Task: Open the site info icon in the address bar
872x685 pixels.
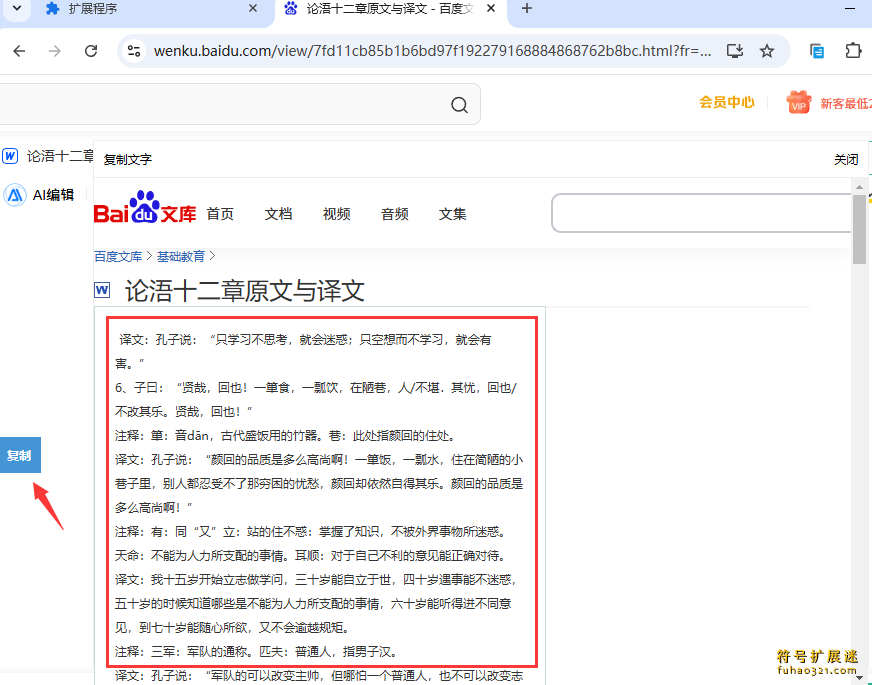Action: click(134, 51)
